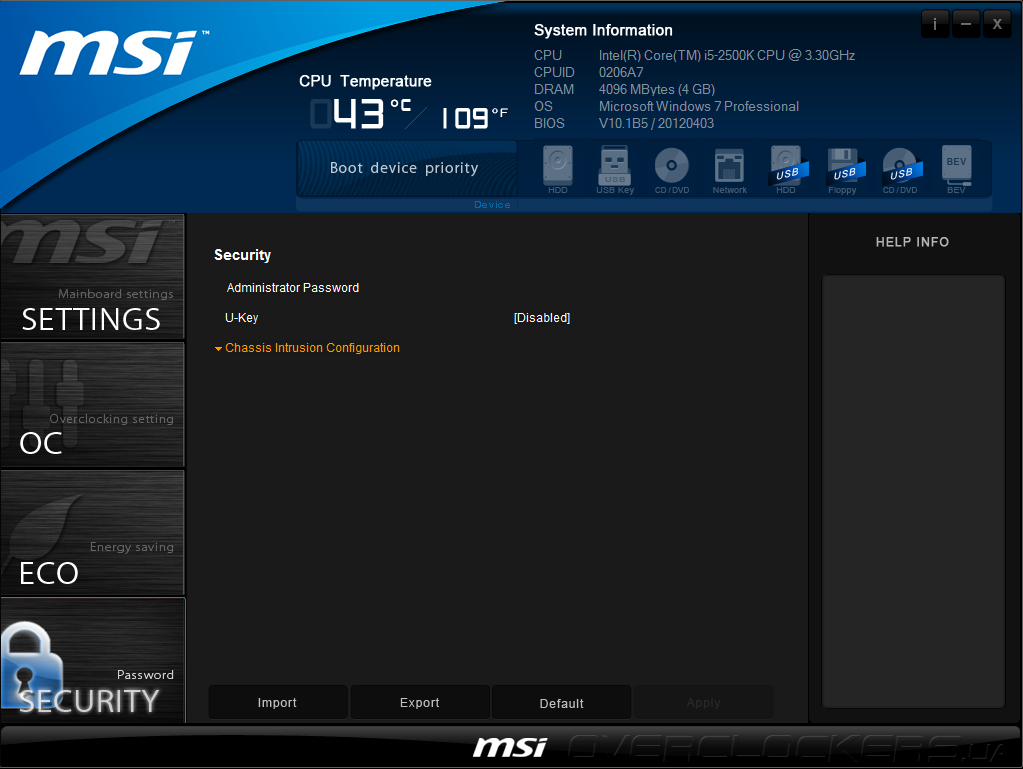The width and height of the screenshot is (1023, 769).
Task: Minimize the MSI utility window
Action: (x=966, y=24)
